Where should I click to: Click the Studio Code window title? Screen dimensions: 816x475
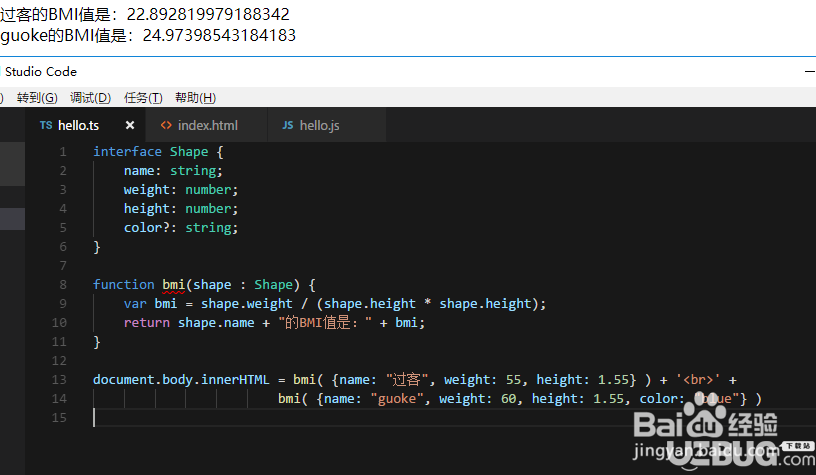[41, 71]
